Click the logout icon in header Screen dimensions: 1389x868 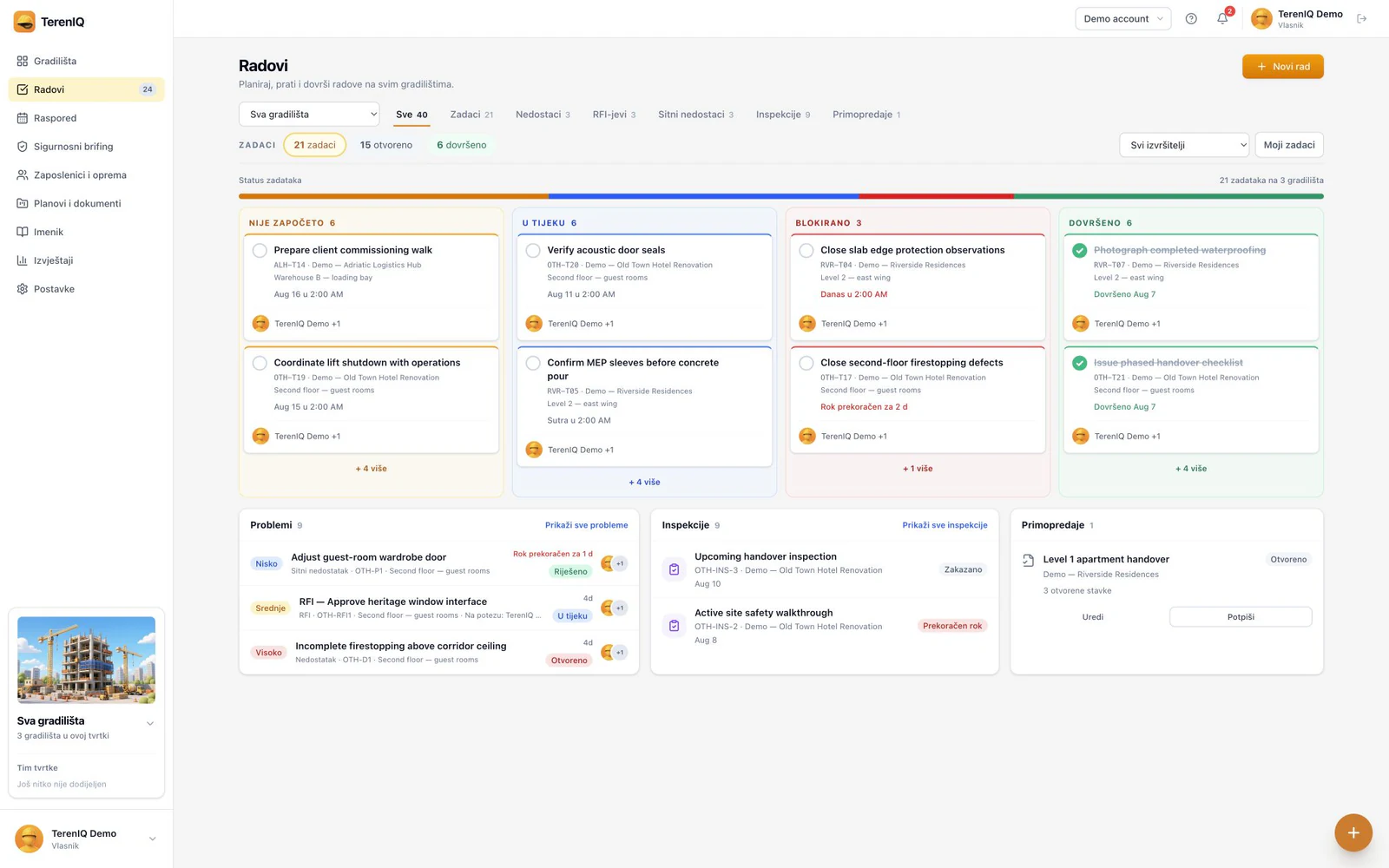pos(1362,18)
